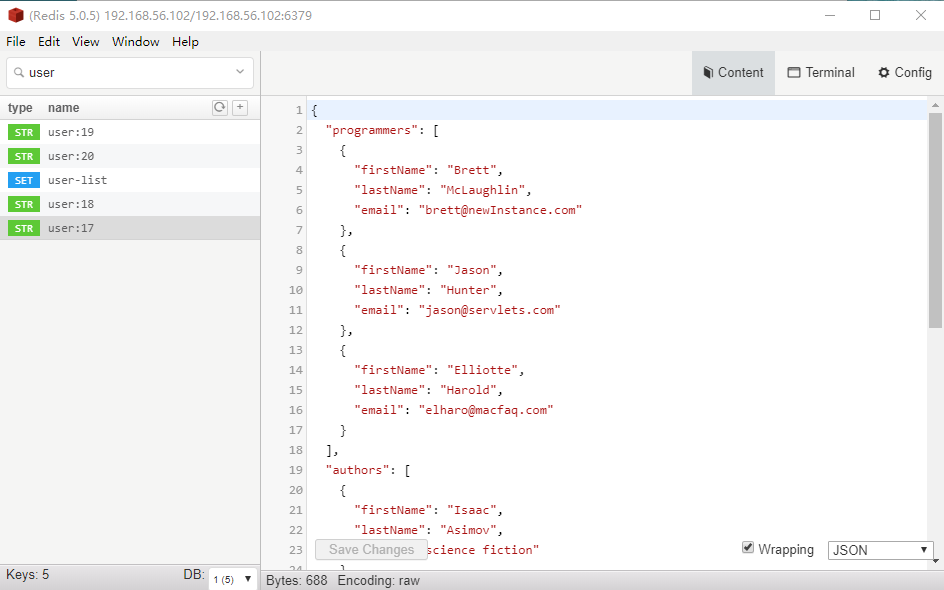Open the Window menu
The height and width of the screenshot is (590, 944).
pos(135,42)
